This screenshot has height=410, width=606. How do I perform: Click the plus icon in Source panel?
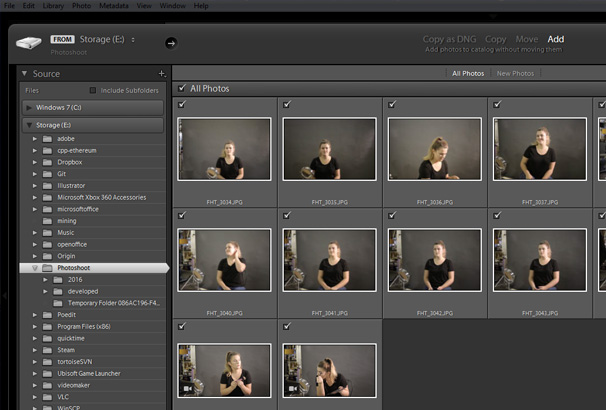click(x=161, y=74)
